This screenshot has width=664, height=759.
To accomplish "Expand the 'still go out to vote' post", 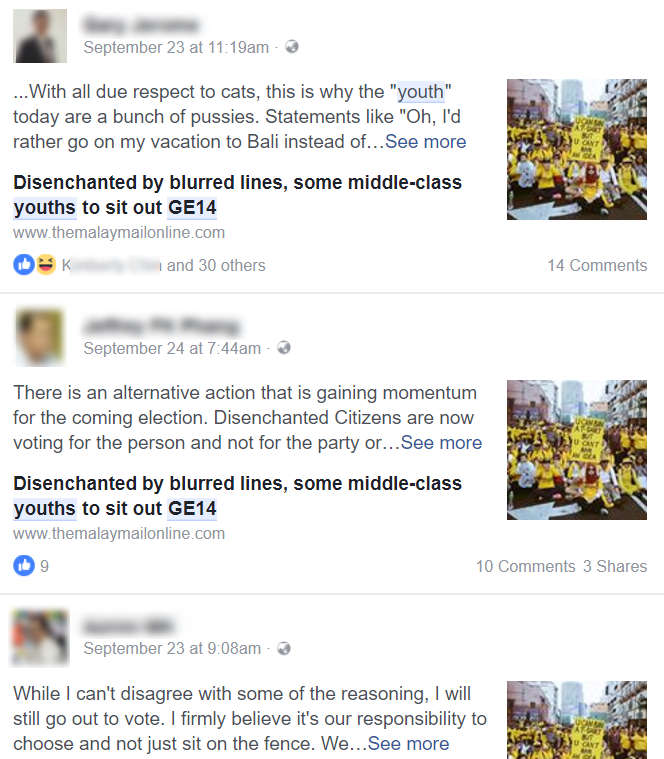I will point(408,743).
